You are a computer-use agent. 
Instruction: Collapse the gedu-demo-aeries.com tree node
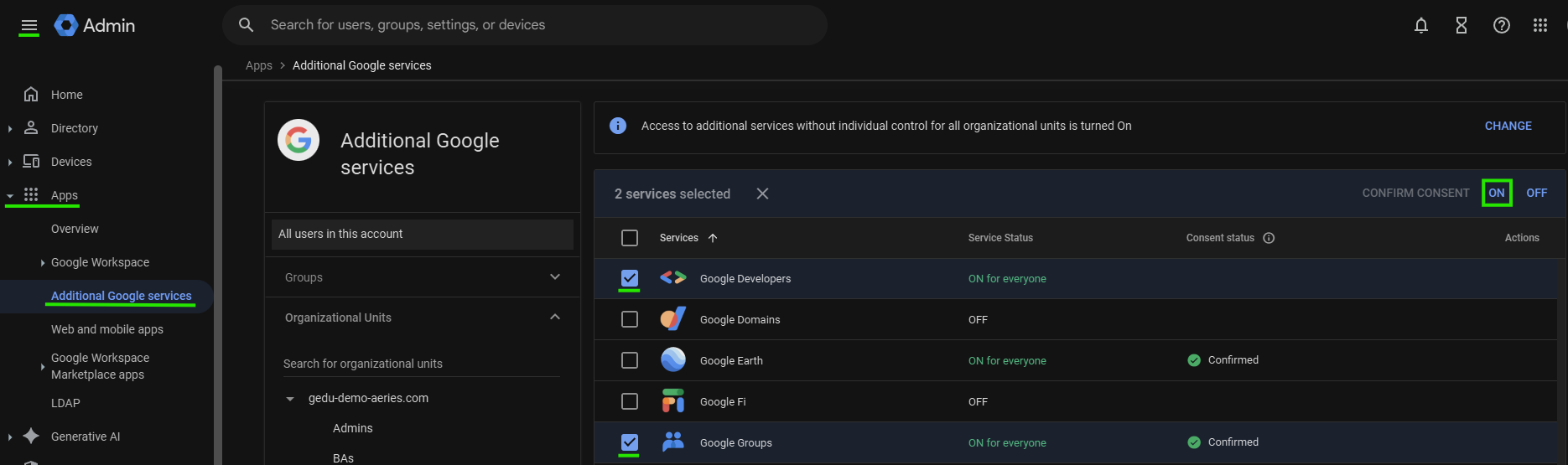290,399
